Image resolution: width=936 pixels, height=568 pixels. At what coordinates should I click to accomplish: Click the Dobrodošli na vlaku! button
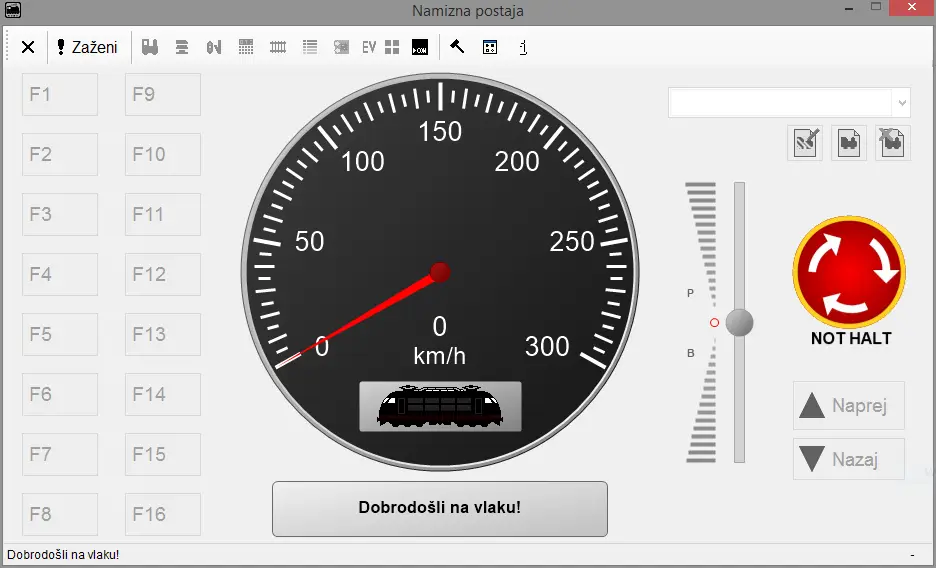[440, 508]
